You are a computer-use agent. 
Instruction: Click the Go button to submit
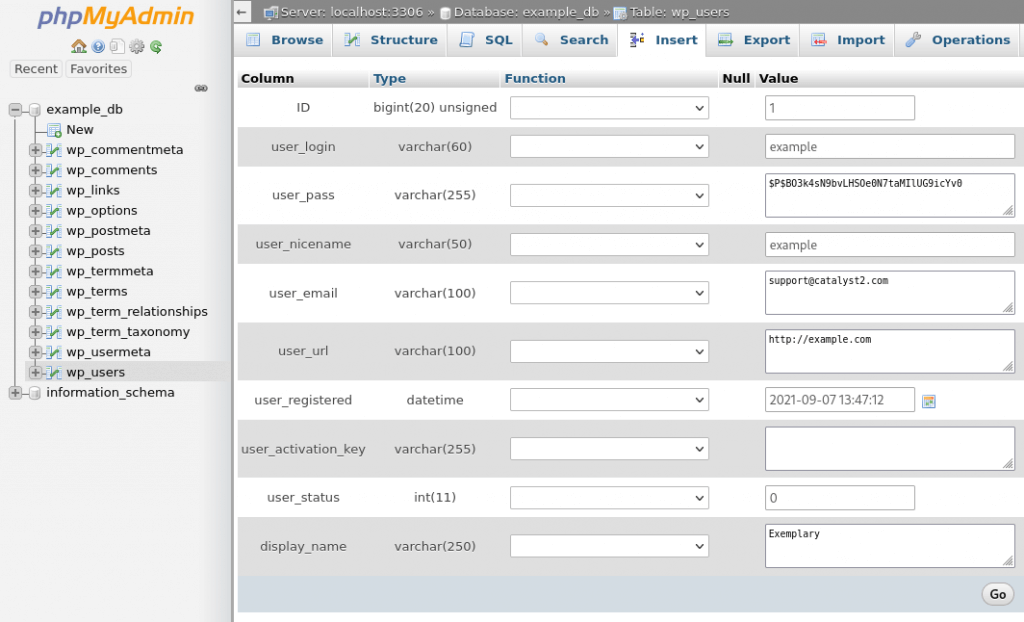tap(997, 594)
